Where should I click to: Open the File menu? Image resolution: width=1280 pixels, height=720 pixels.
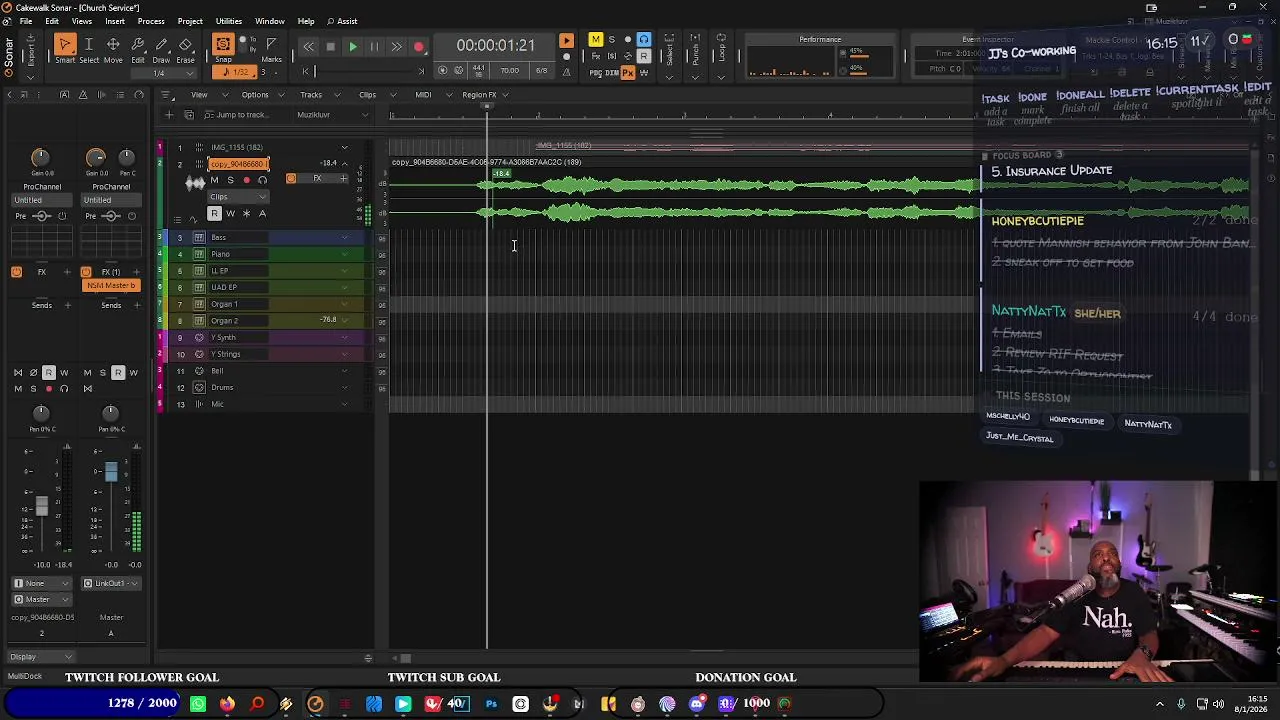click(25, 21)
